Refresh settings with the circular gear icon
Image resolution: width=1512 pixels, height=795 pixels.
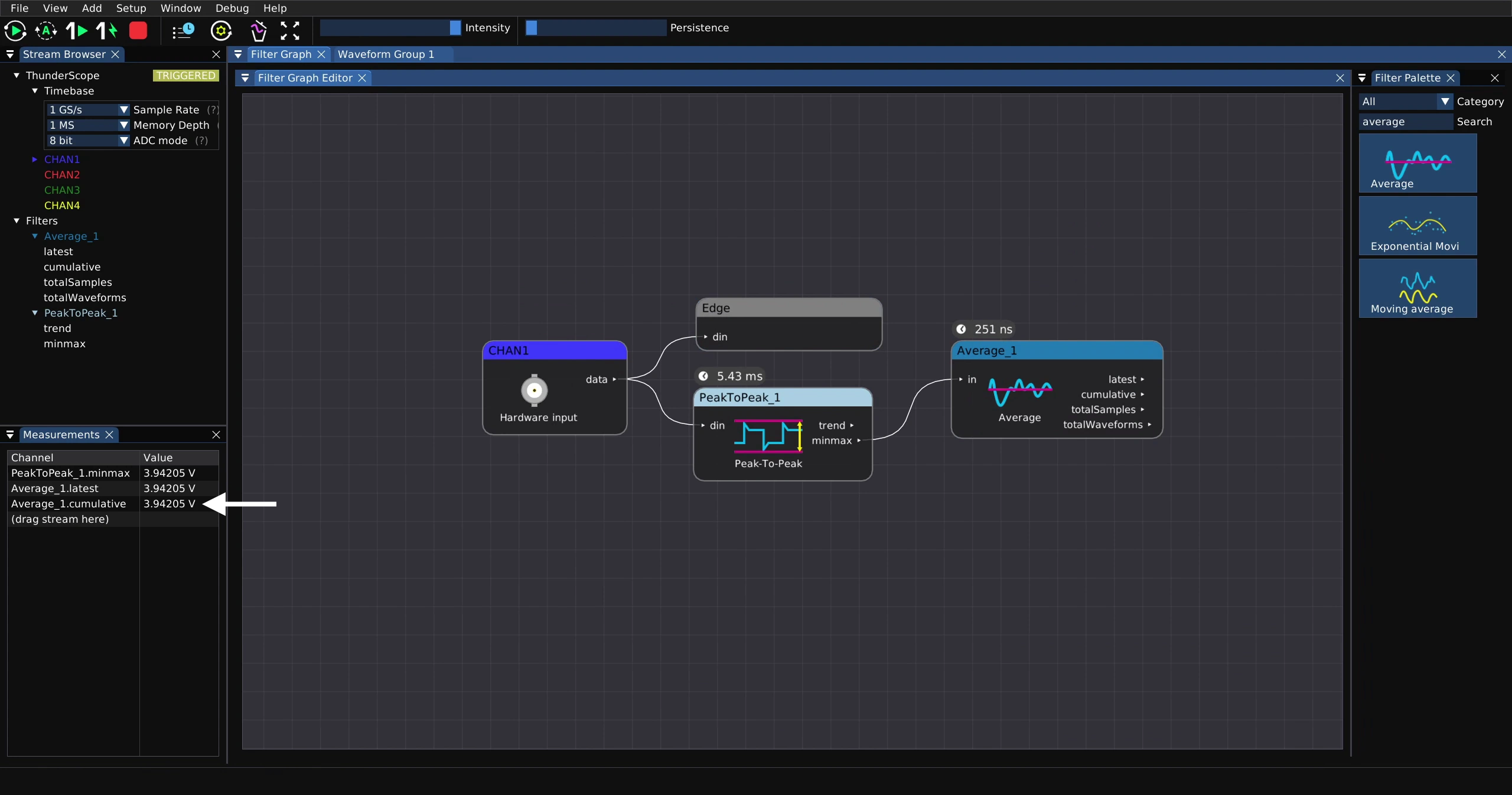pos(221,31)
